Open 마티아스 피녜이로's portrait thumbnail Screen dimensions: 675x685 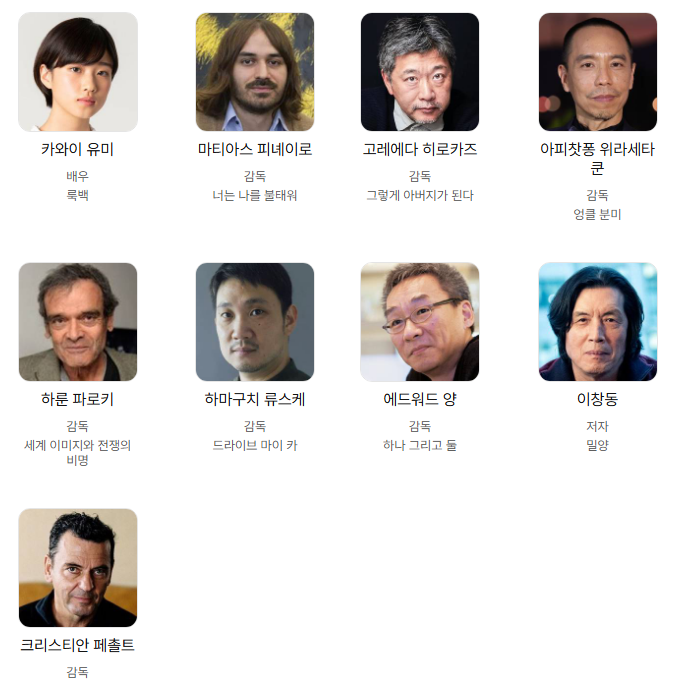coord(255,72)
